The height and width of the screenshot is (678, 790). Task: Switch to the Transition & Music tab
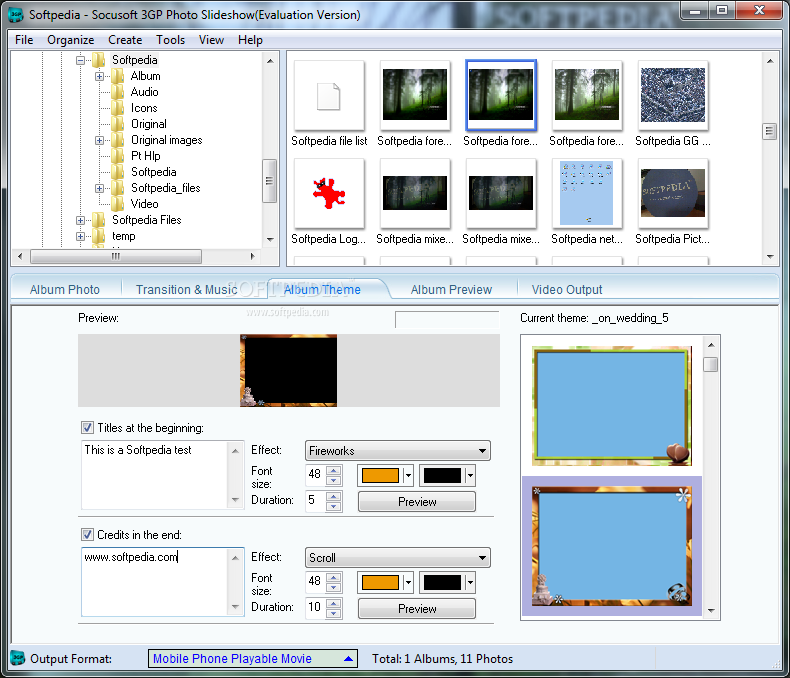186,290
